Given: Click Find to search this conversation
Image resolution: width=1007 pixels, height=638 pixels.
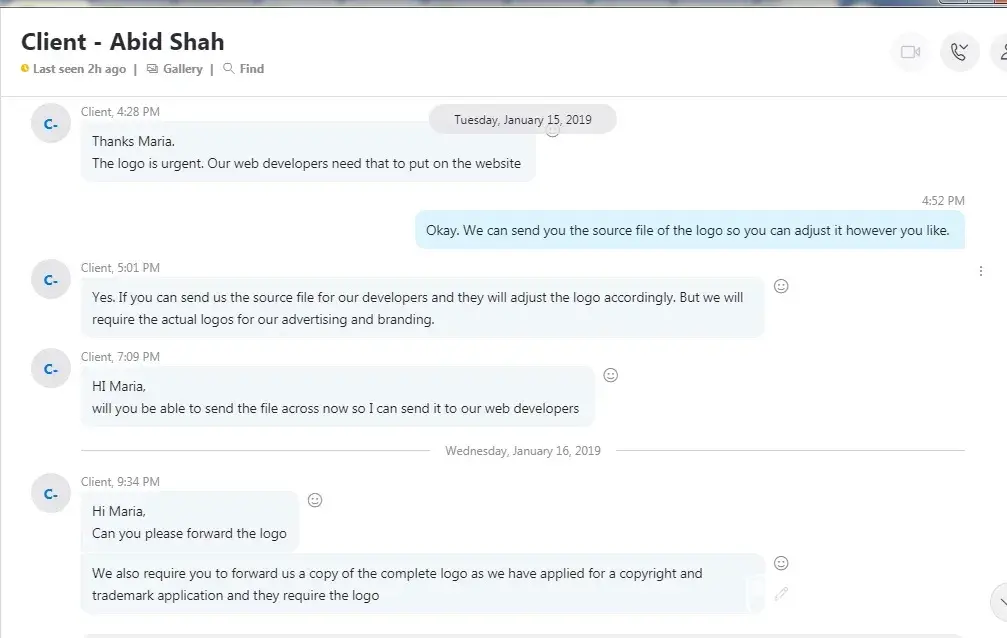Looking at the screenshot, I should (x=244, y=69).
